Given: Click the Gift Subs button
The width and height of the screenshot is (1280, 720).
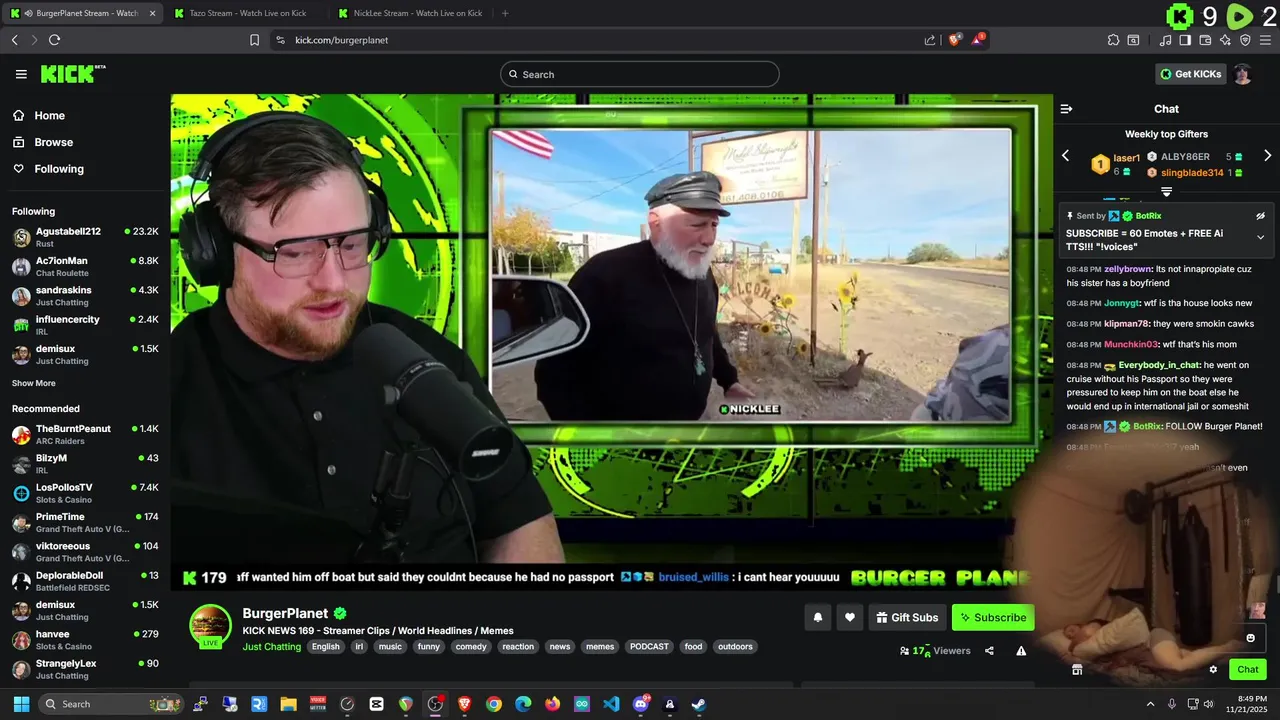Looking at the screenshot, I should 905,617.
